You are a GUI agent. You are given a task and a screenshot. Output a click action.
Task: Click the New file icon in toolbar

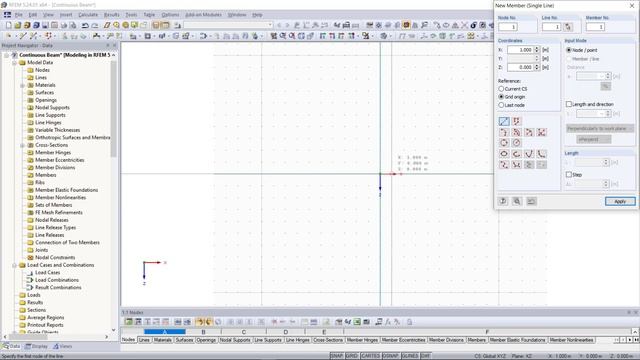coord(9,25)
